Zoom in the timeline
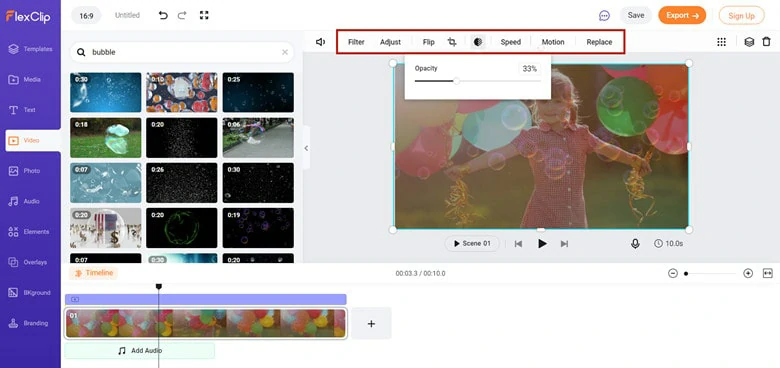The image size is (780, 368). 748,273
